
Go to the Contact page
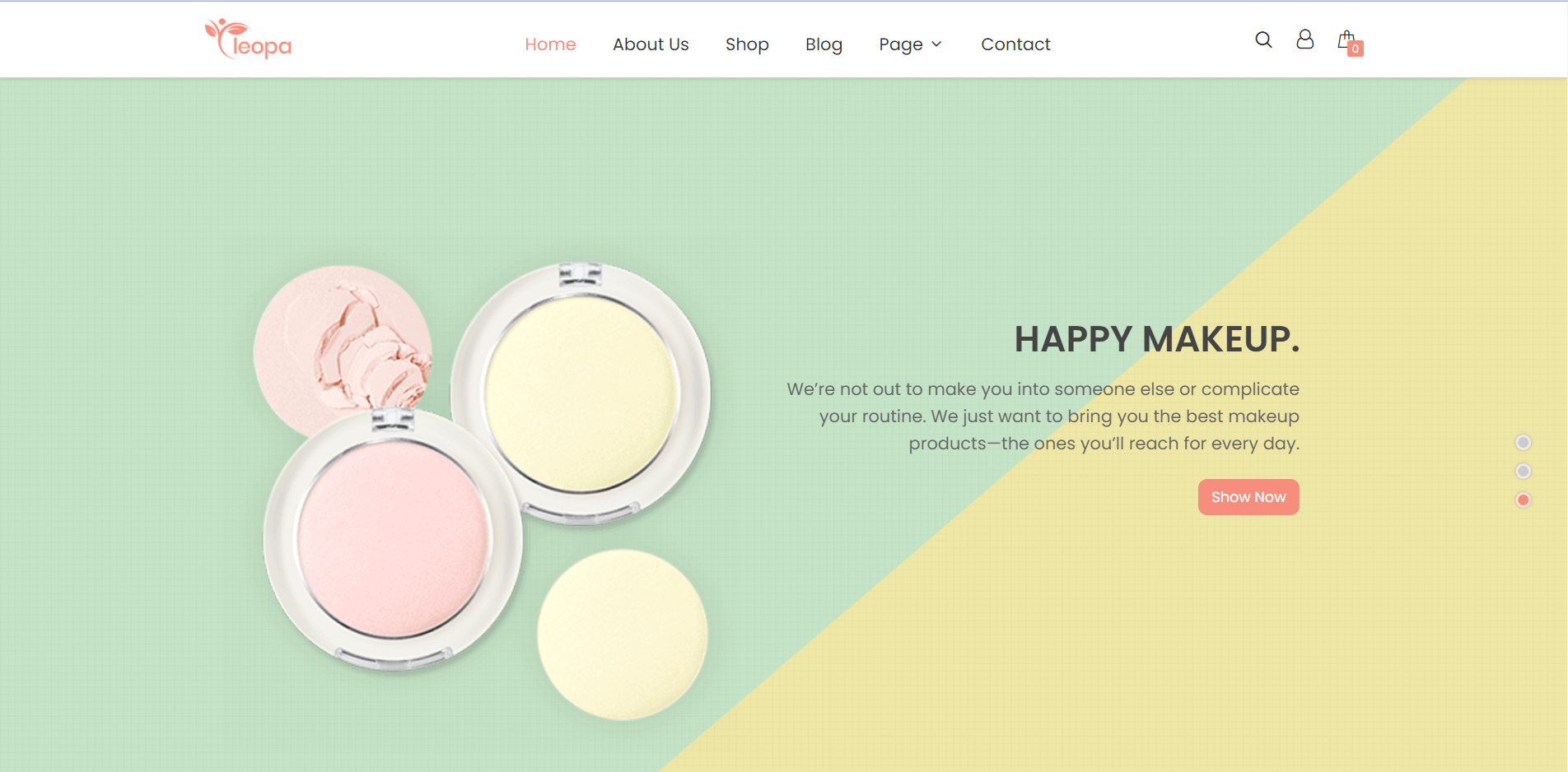(x=1015, y=44)
